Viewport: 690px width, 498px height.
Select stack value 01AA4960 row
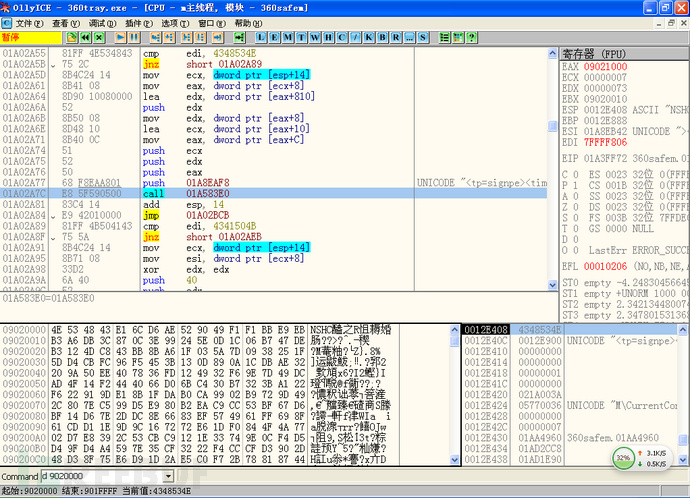(x=570, y=438)
